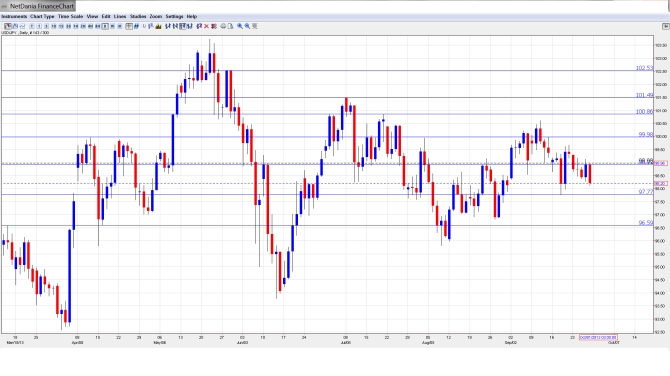Click the first chart instrument toolbar icon

click(8, 26)
